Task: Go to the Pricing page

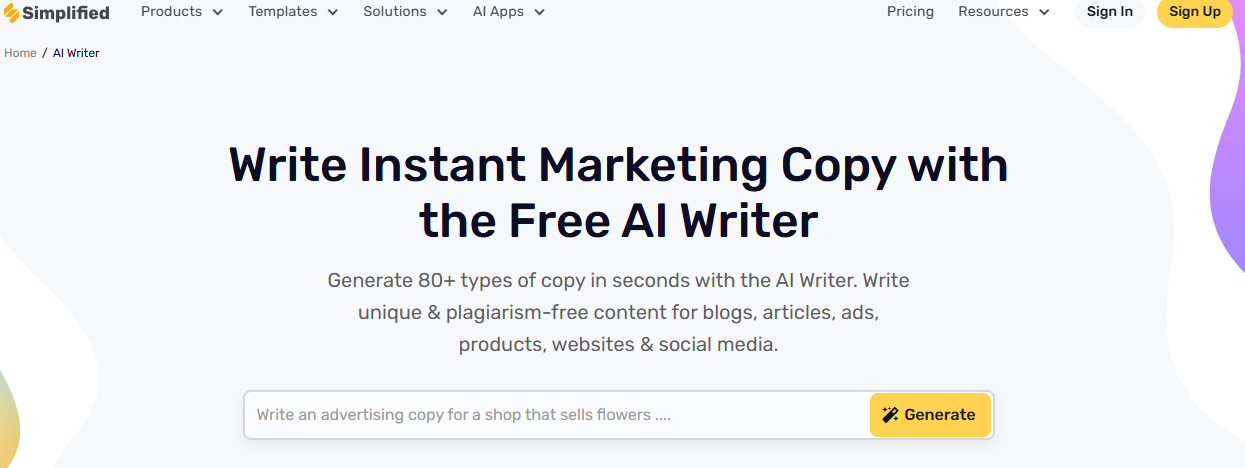Action: tap(910, 12)
